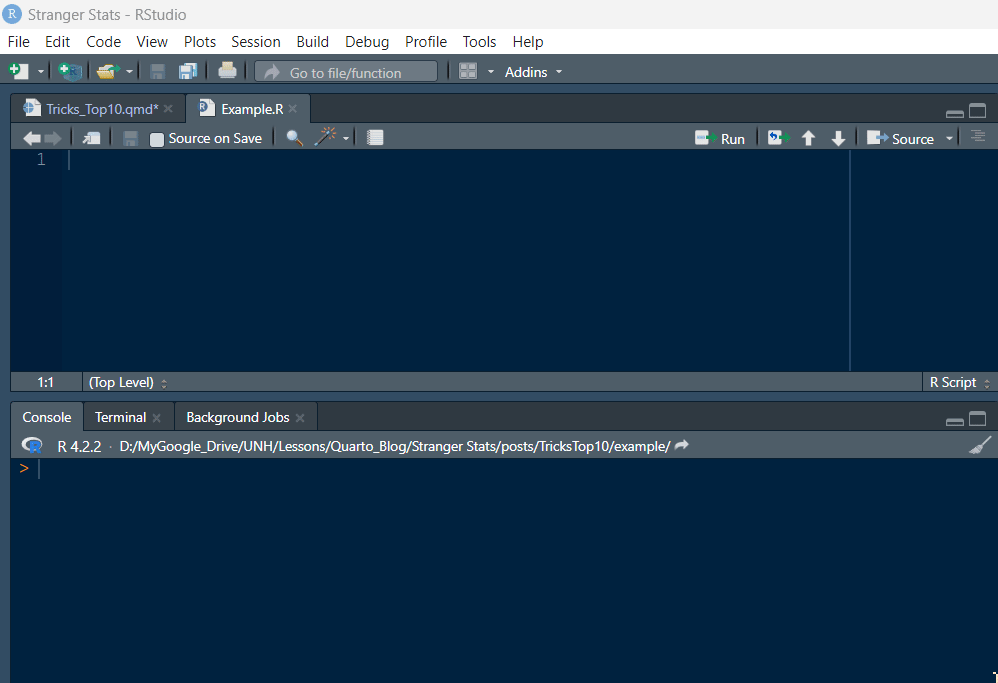Expand the Source options dropdown arrow
Viewport: 998px width, 683px height.
[950, 139]
